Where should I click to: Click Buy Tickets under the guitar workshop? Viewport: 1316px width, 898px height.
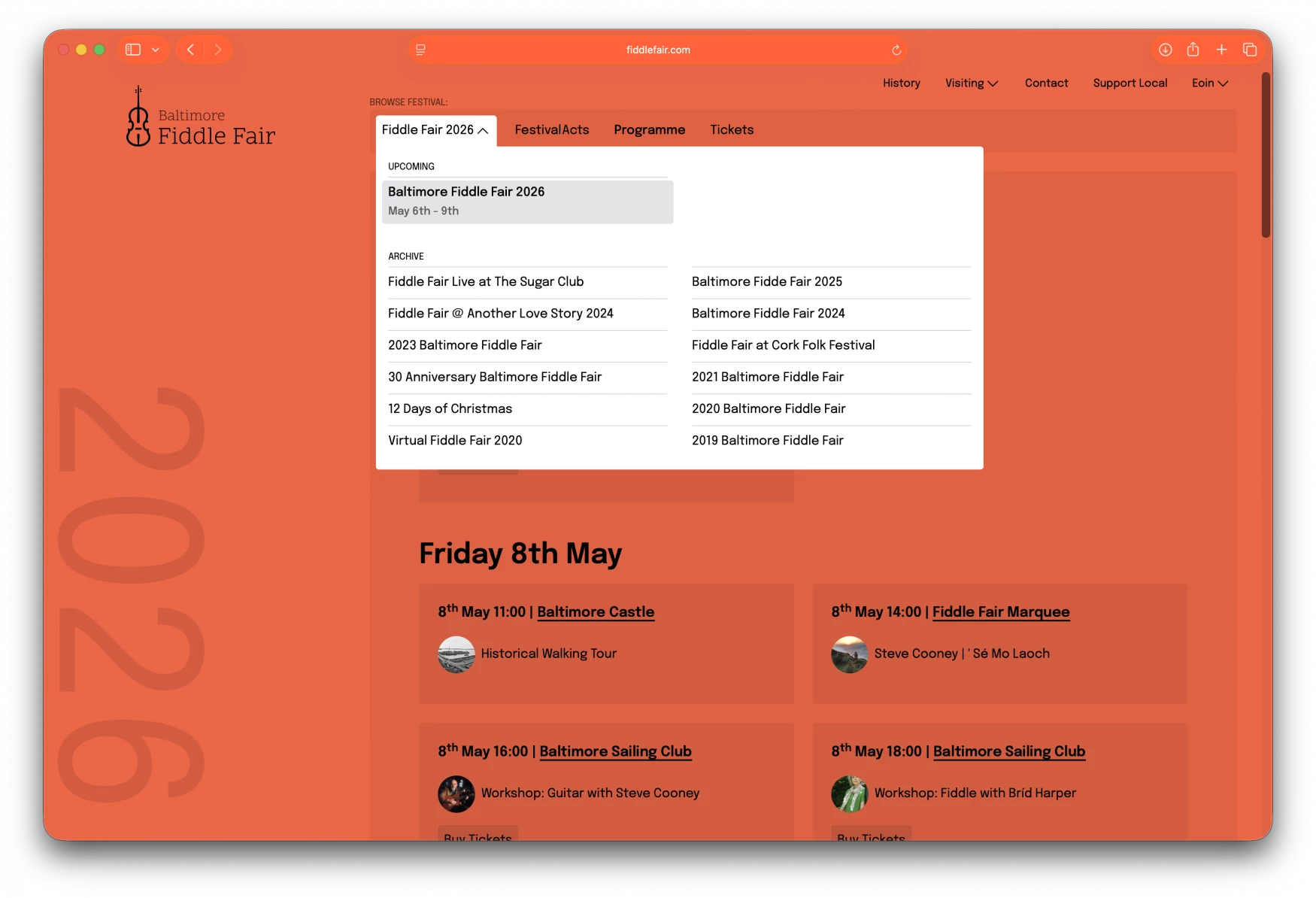coord(478,836)
